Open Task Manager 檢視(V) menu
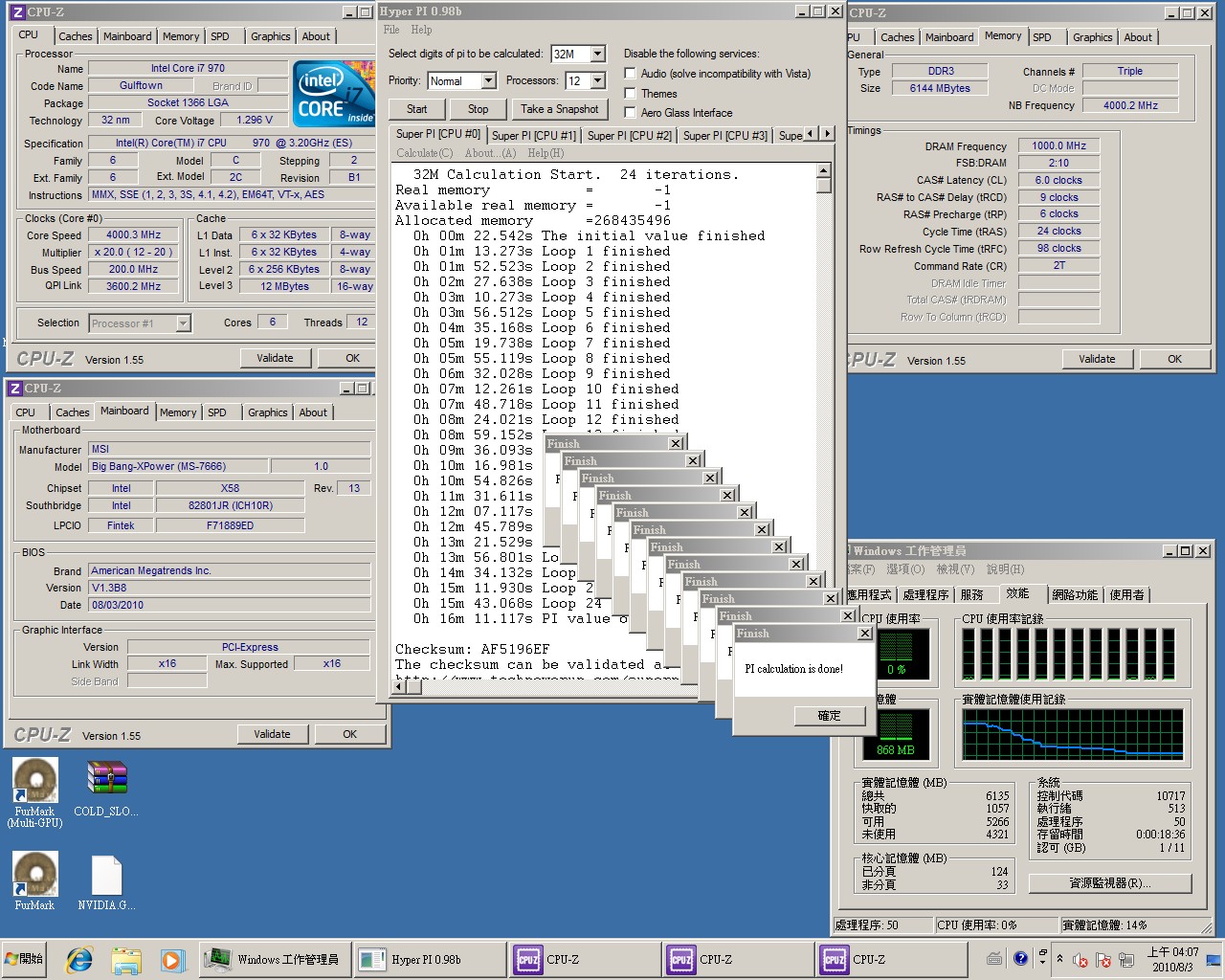 coord(955,569)
